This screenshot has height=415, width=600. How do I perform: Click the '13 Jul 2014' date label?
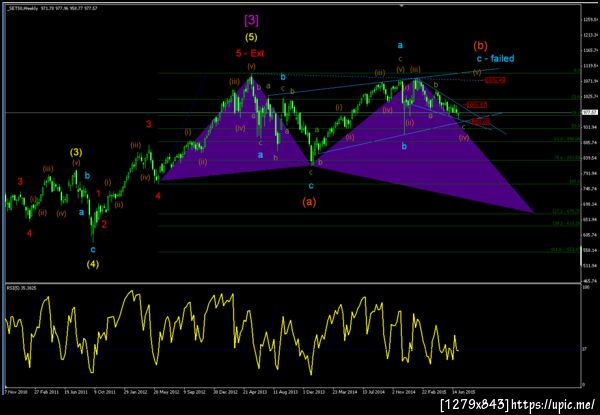(373, 392)
